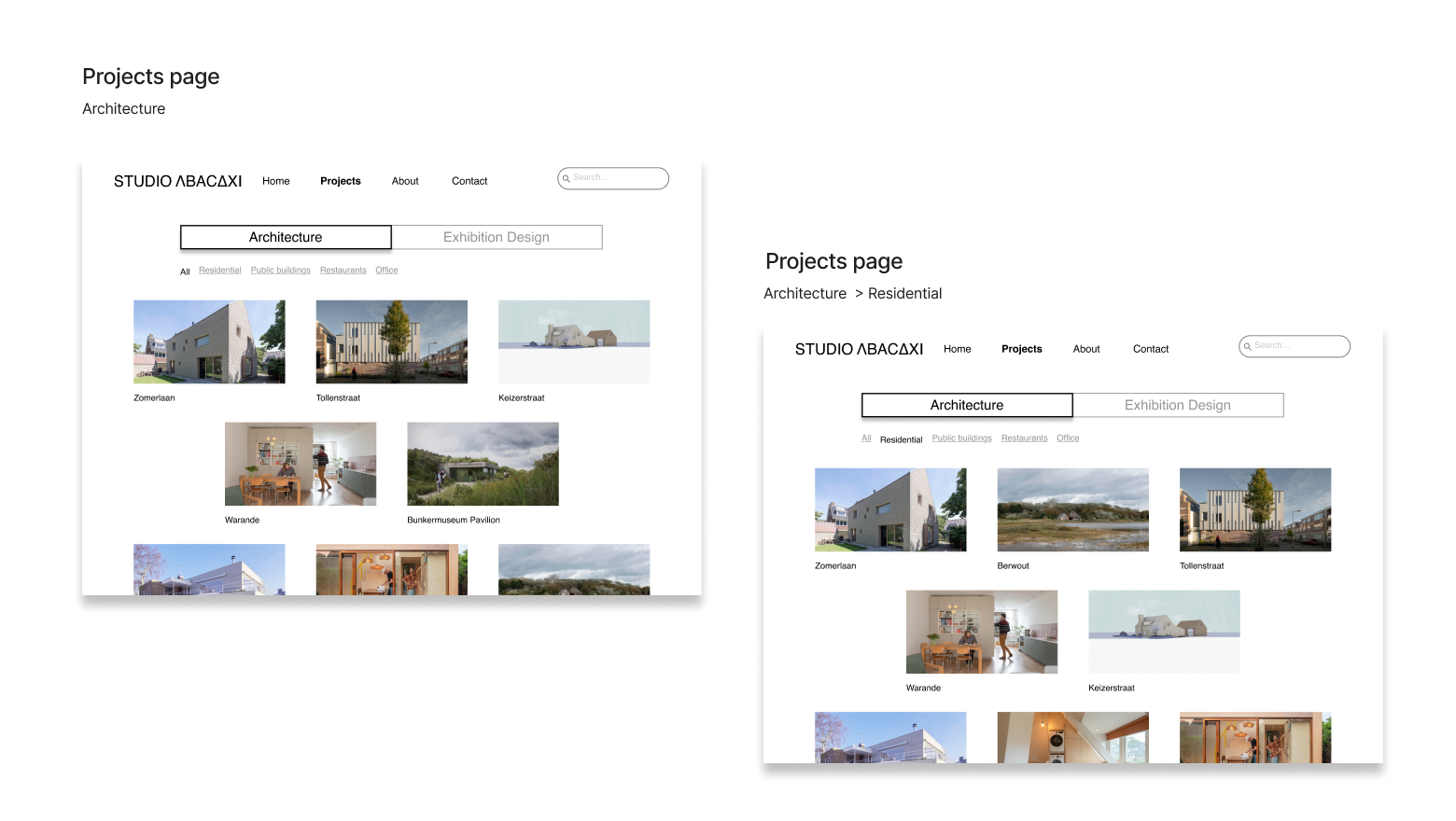Screen dimensions: 1456x821
Task: Open Zomerlaan project thumbnail in left mockup
Action: click(209, 341)
